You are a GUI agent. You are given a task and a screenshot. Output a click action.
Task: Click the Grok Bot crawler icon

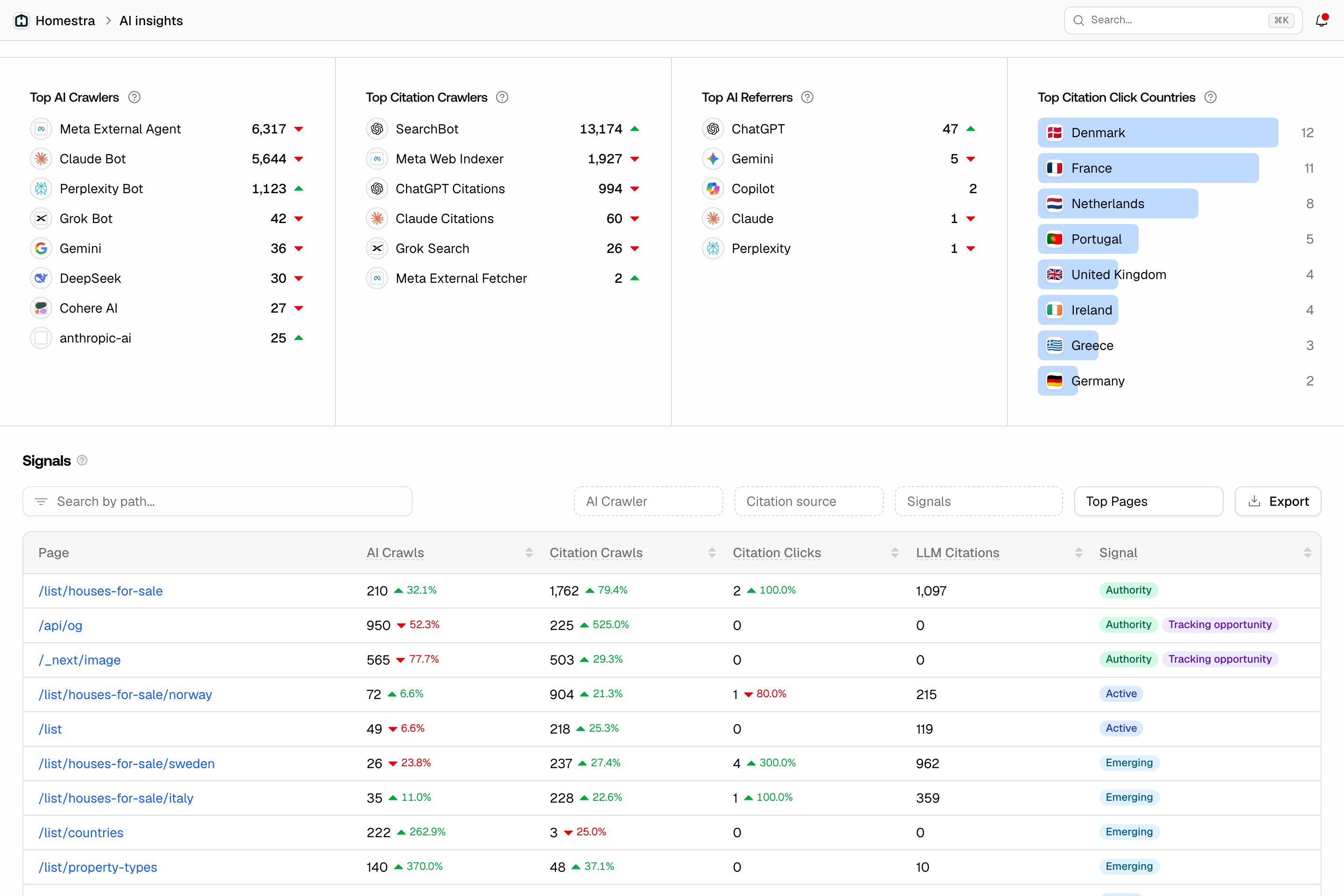[x=41, y=218]
